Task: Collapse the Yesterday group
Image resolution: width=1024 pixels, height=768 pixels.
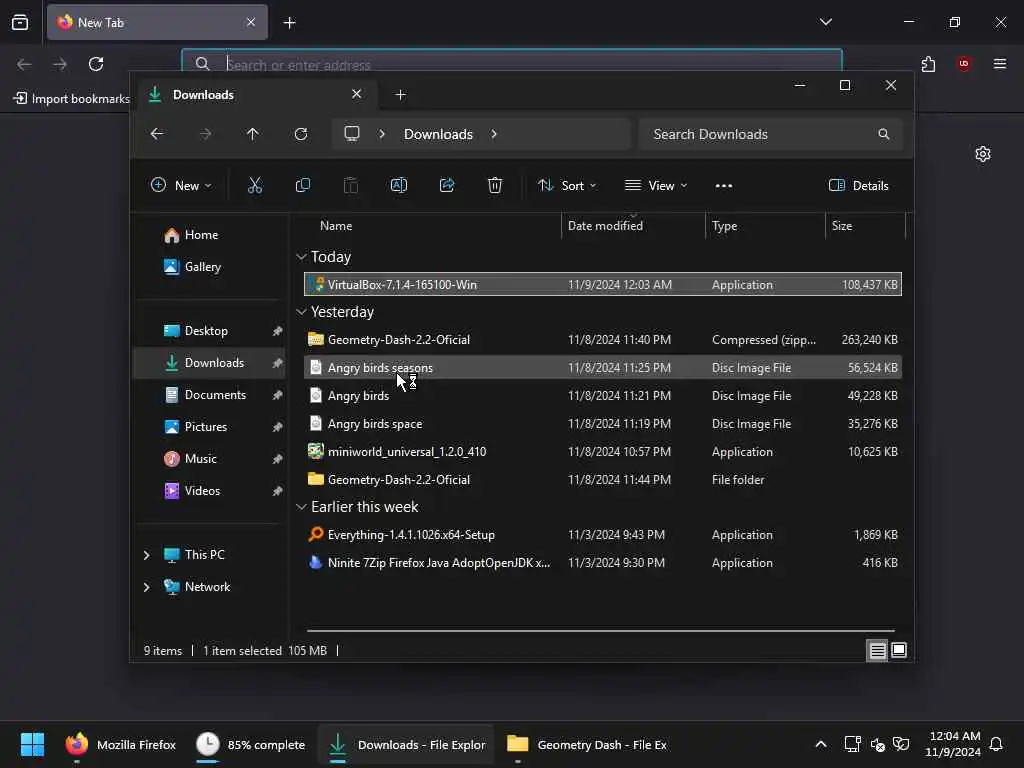Action: (301, 312)
